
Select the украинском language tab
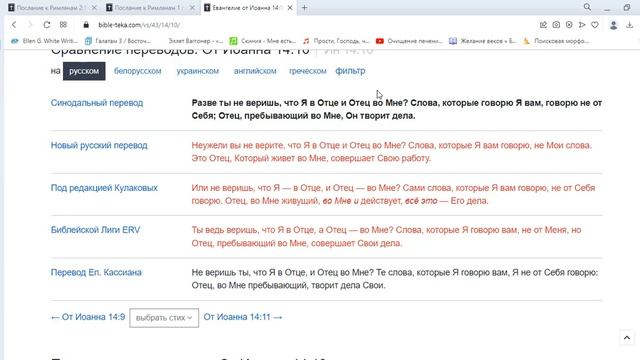coord(198,71)
